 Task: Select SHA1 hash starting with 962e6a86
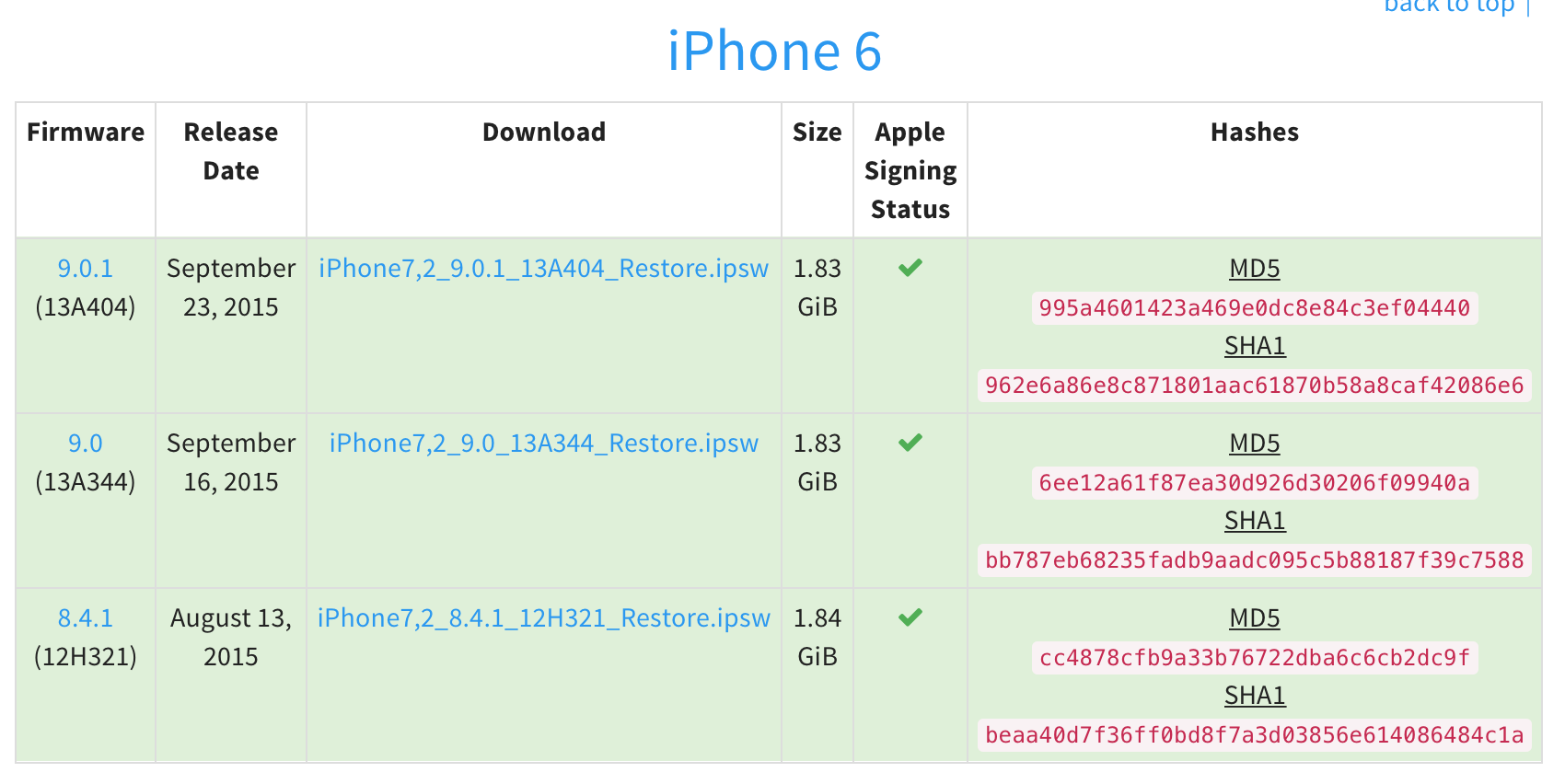click(1255, 386)
